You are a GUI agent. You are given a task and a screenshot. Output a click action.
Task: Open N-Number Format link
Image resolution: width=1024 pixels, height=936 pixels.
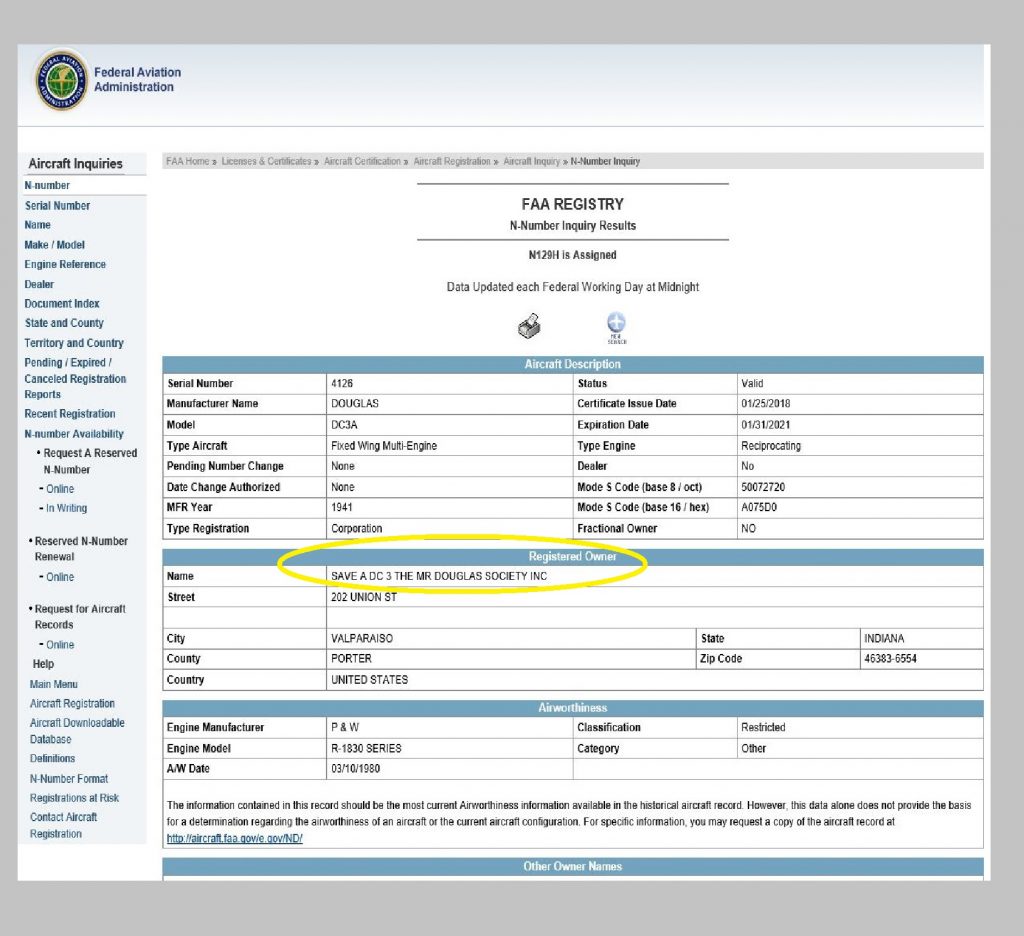click(x=69, y=779)
